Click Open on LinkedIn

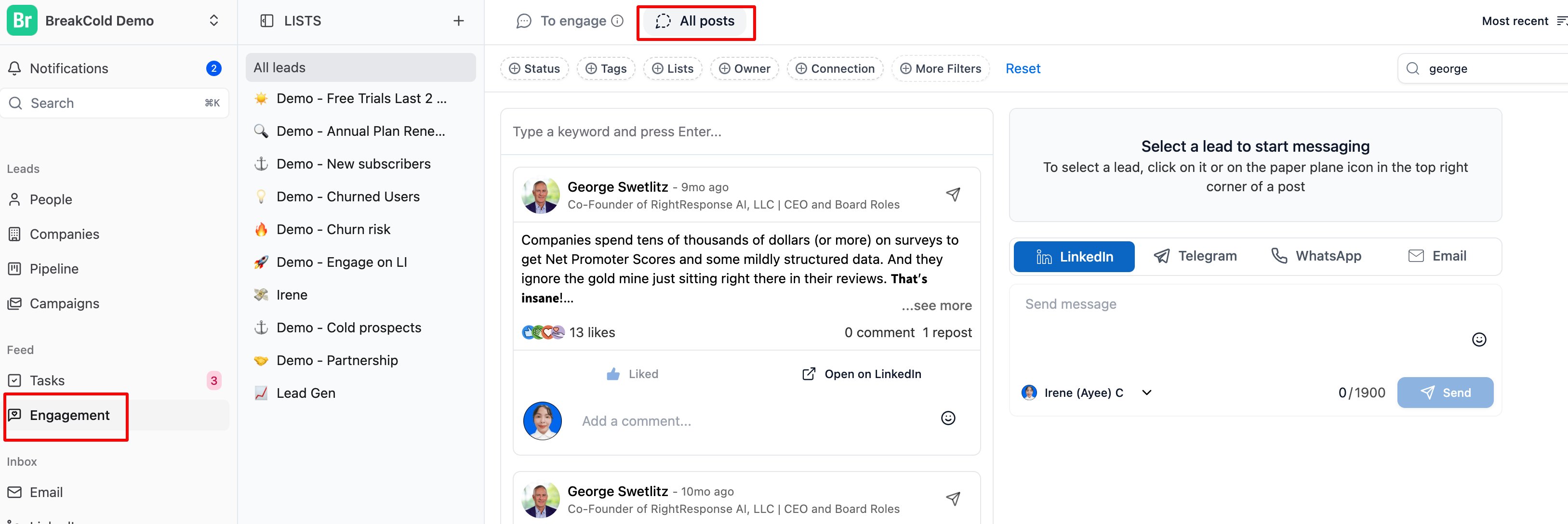tap(861, 374)
